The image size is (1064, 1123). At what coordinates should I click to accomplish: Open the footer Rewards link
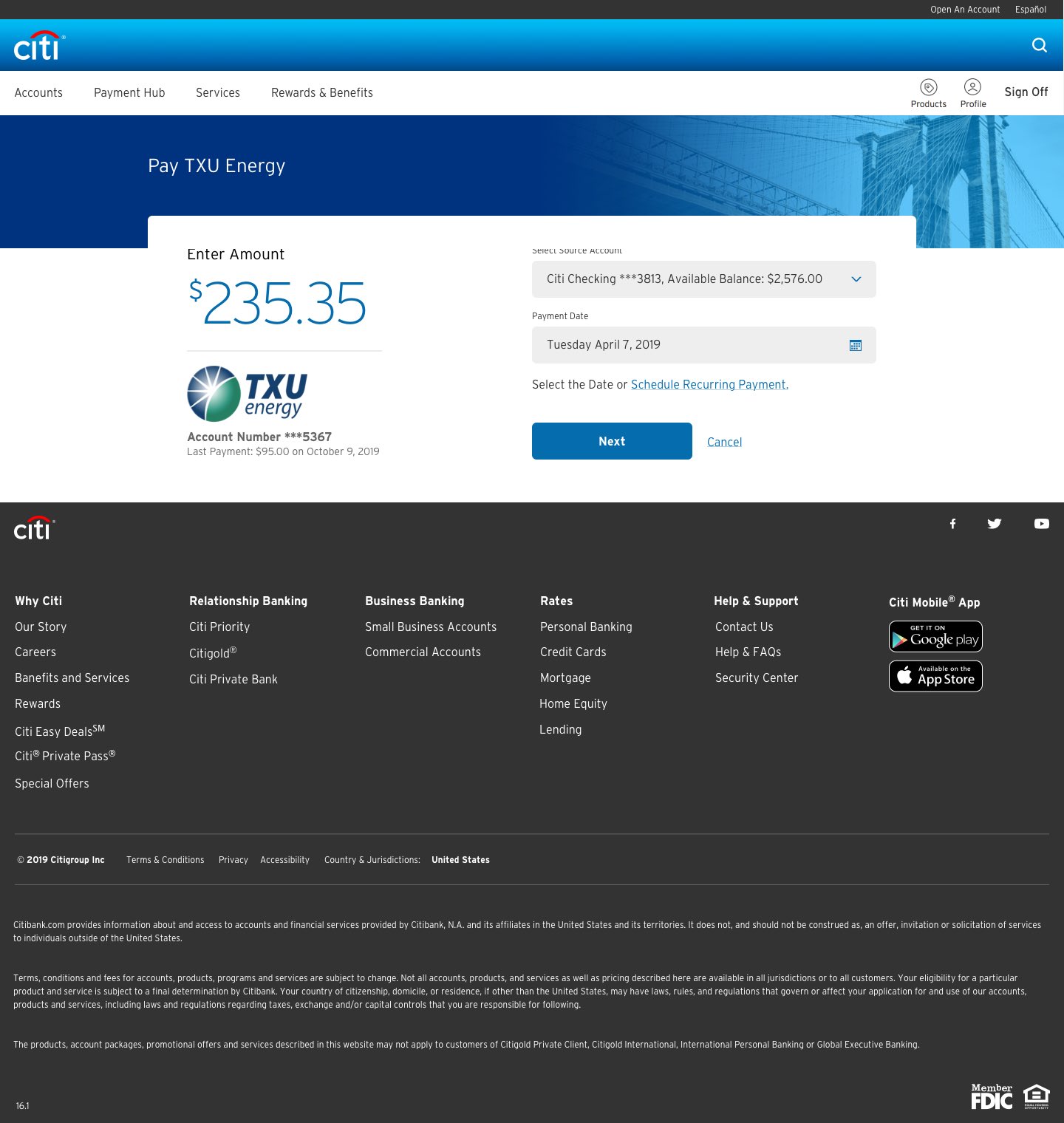tap(38, 704)
